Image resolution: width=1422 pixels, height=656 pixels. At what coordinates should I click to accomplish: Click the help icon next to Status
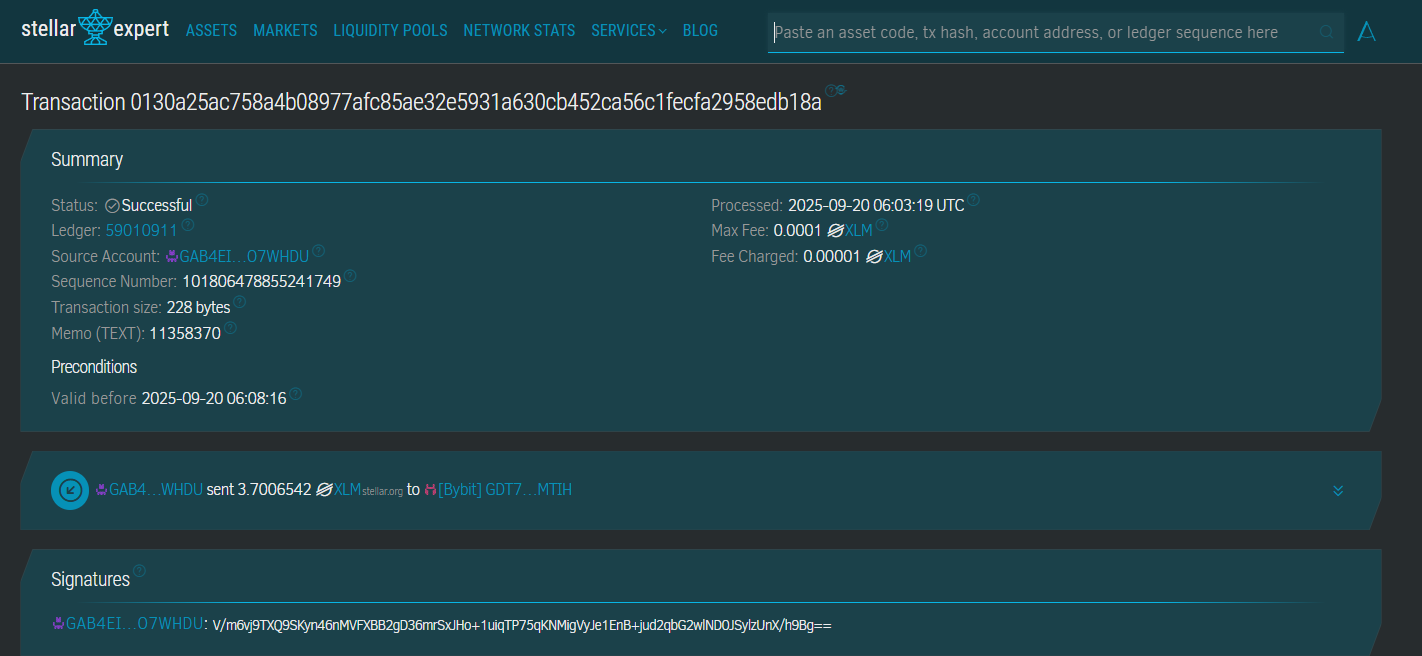[202, 200]
